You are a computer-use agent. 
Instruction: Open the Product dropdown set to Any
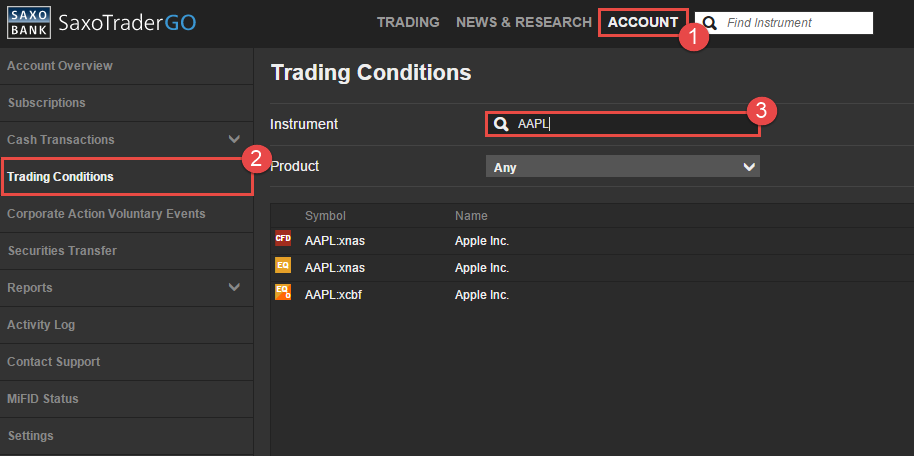[623, 167]
